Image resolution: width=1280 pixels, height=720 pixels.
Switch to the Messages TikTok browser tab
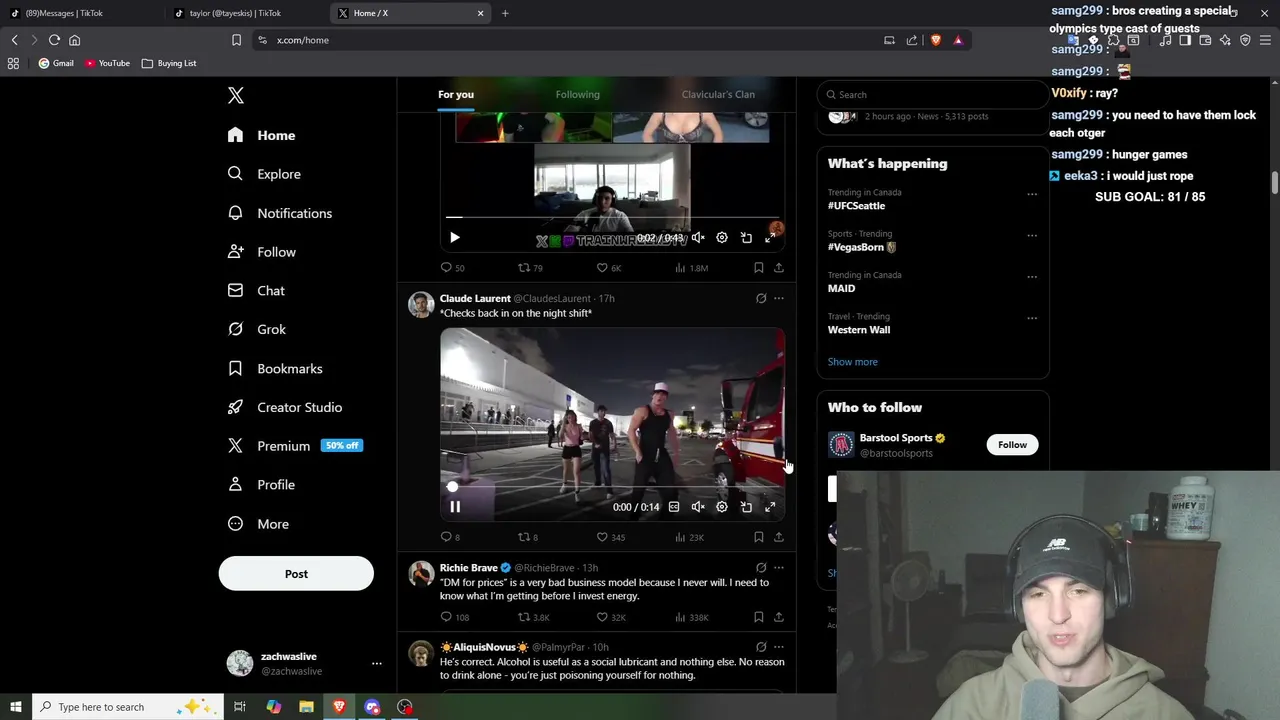click(82, 13)
